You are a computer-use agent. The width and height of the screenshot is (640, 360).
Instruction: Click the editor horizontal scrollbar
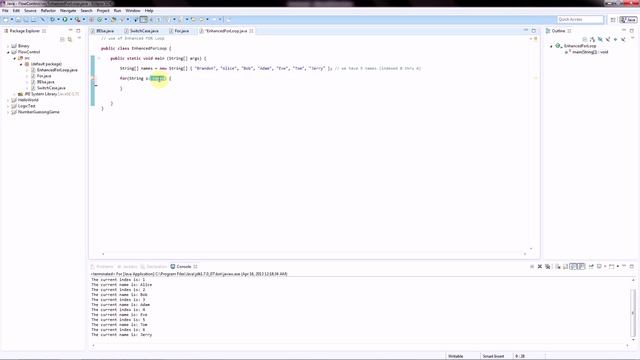[x=314, y=254]
